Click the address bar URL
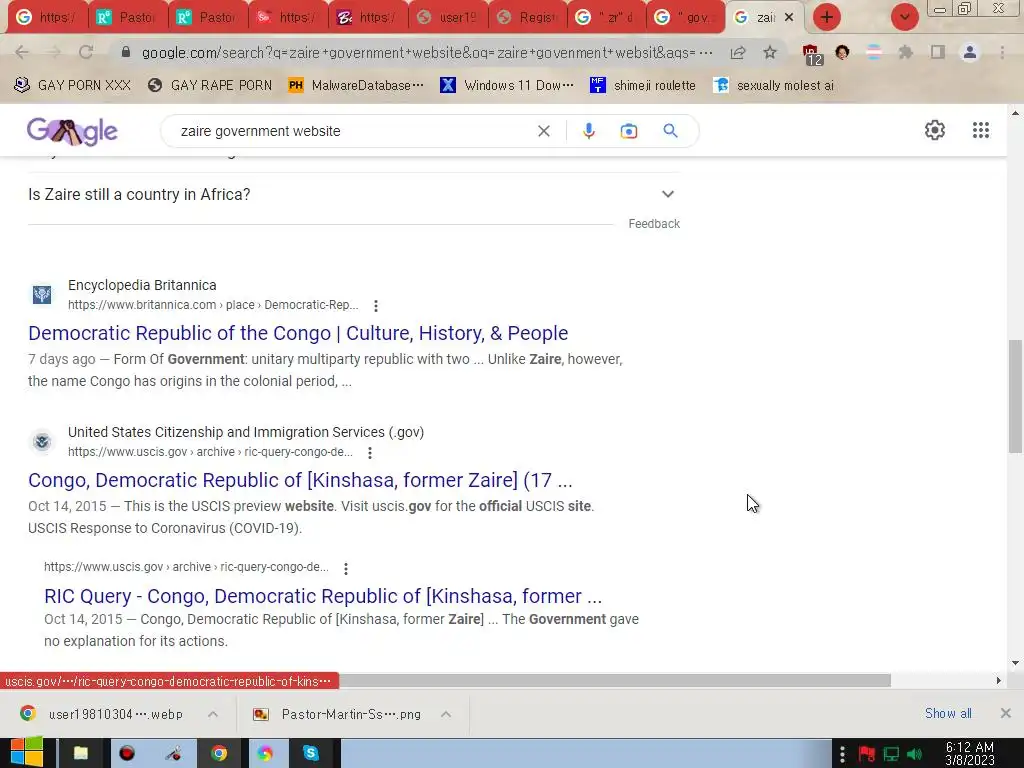Screen dimensions: 1024x768 (x=426, y=52)
